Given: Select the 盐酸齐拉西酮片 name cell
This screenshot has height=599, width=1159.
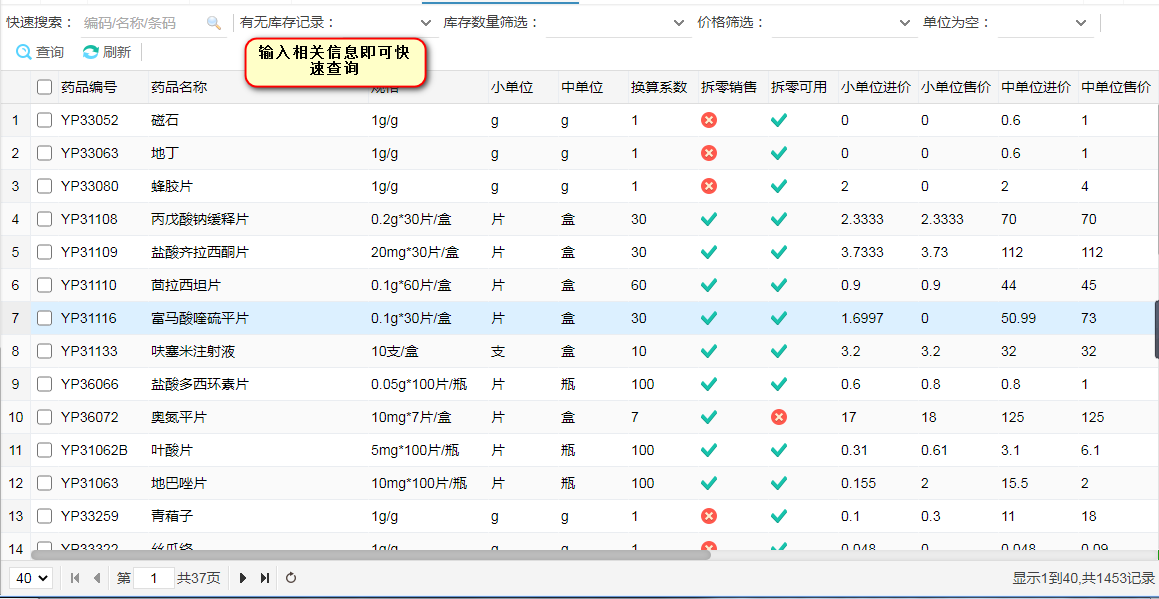Looking at the screenshot, I should tap(200, 252).
